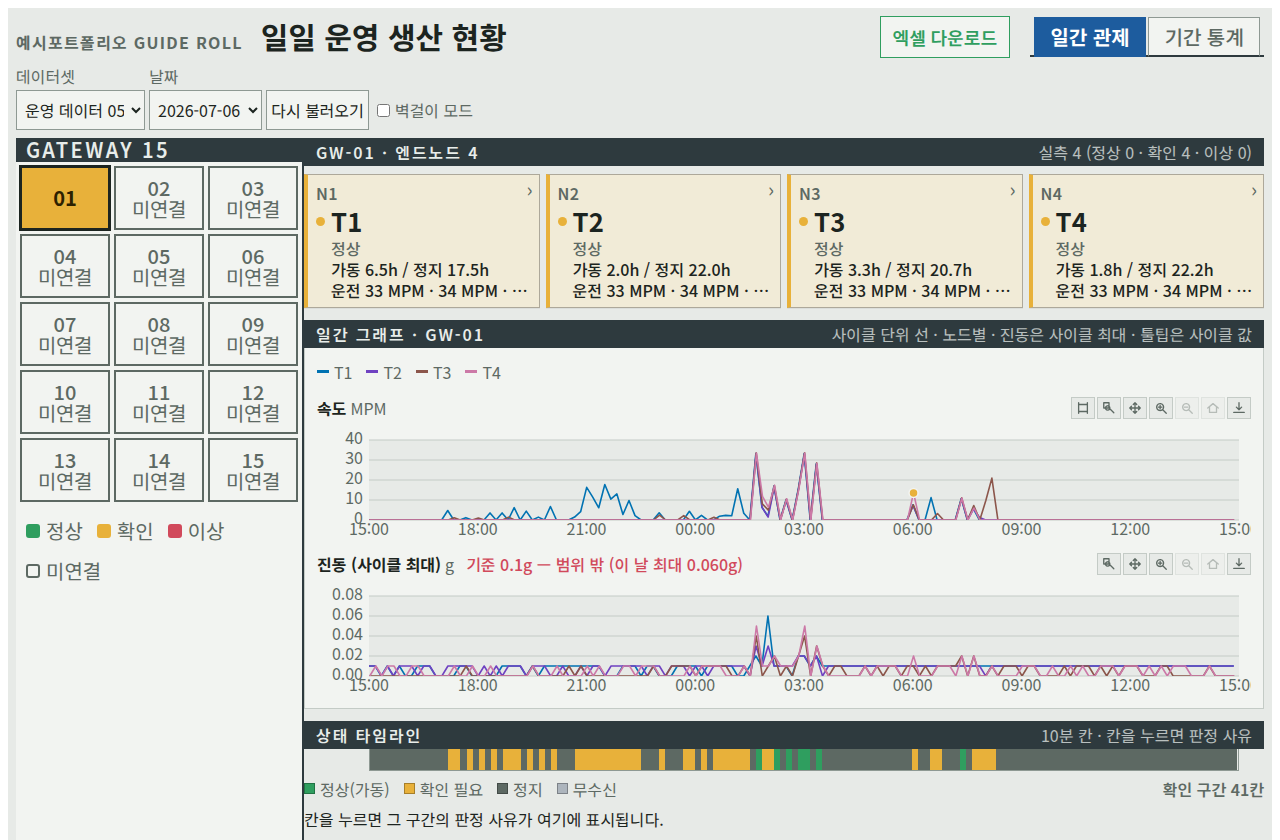Screen dimensions: 1280x840
Task: Reset vibration chart view with home icon
Action: [x=1213, y=564]
